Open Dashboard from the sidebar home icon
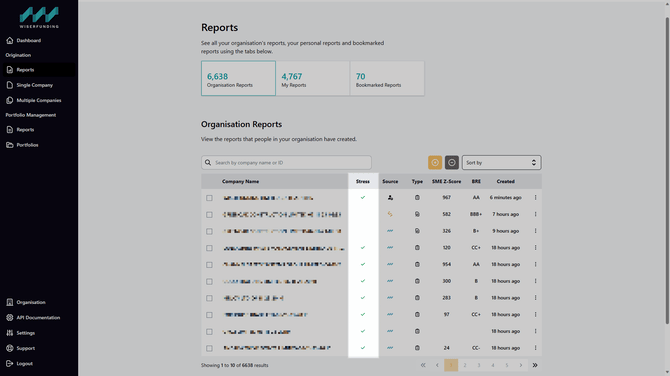This screenshot has height=376, width=670. 10,41
